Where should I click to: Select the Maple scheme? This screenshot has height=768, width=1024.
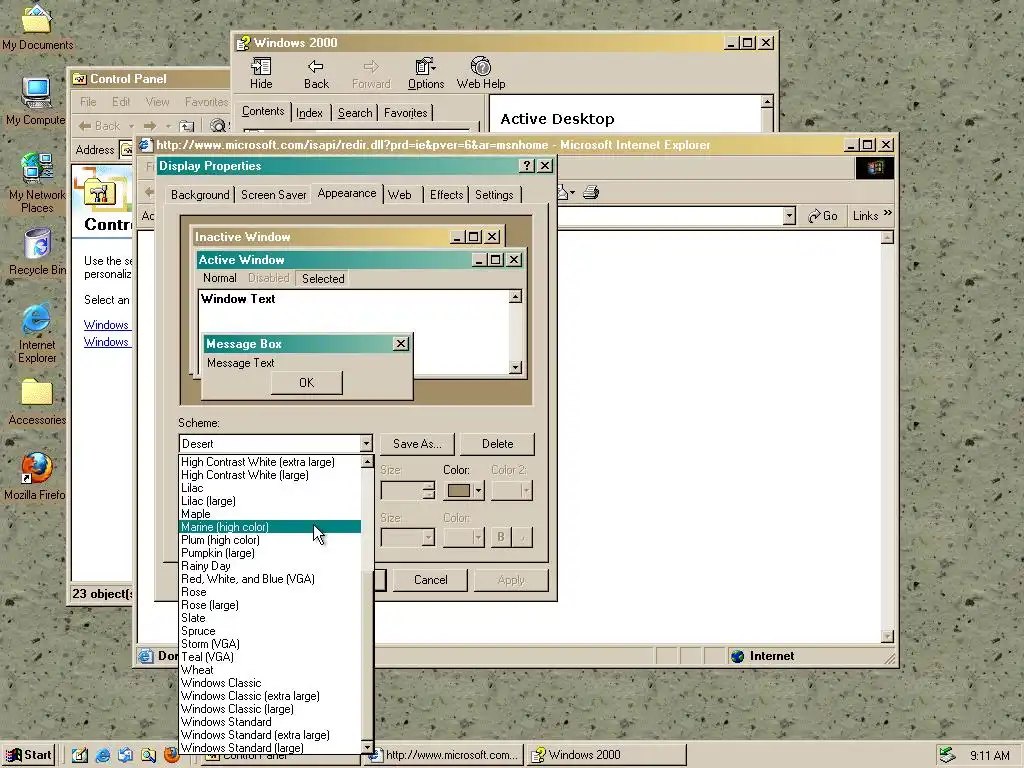click(x=270, y=514)
